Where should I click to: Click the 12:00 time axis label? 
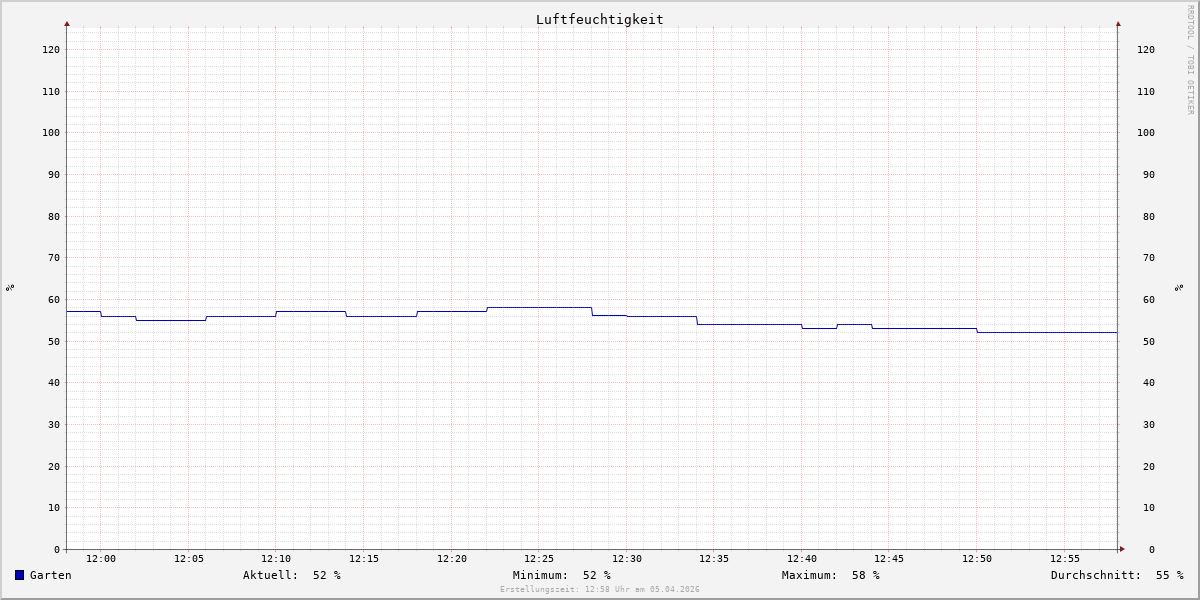pyautogui.click(x=101, y=559)
